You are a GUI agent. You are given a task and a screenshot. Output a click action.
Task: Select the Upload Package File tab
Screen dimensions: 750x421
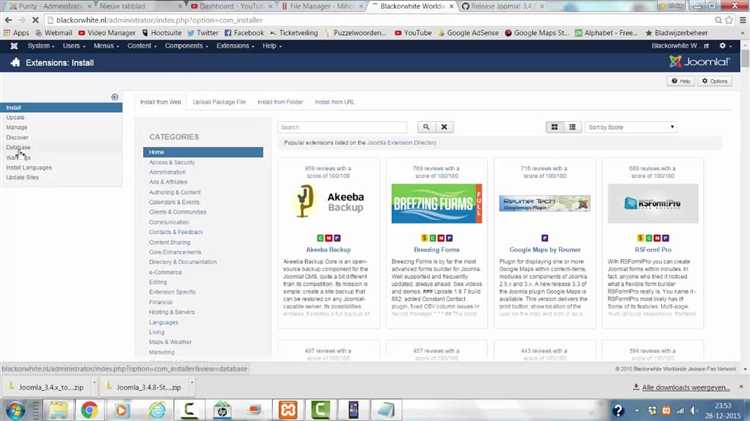(219, 102)
